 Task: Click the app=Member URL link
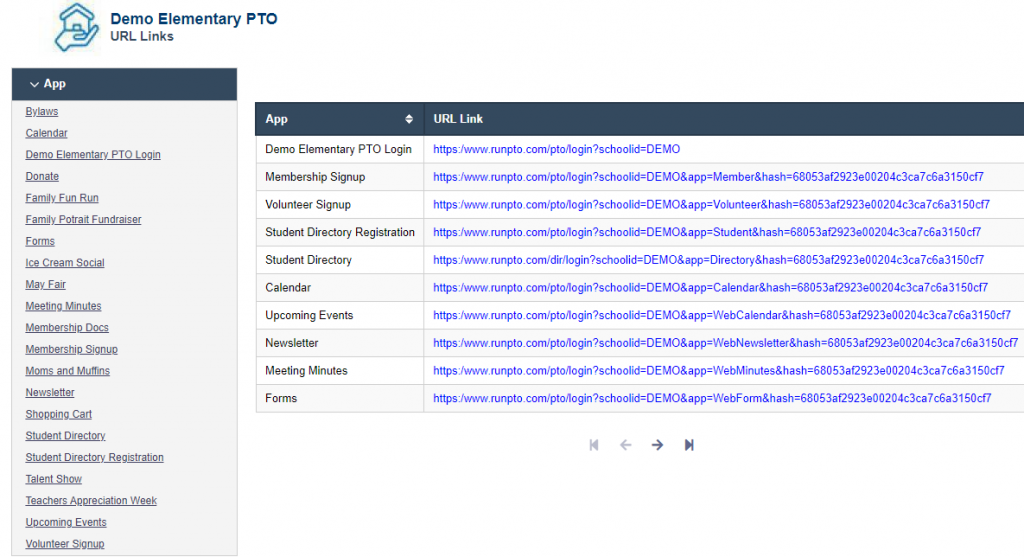click(708, 177)
